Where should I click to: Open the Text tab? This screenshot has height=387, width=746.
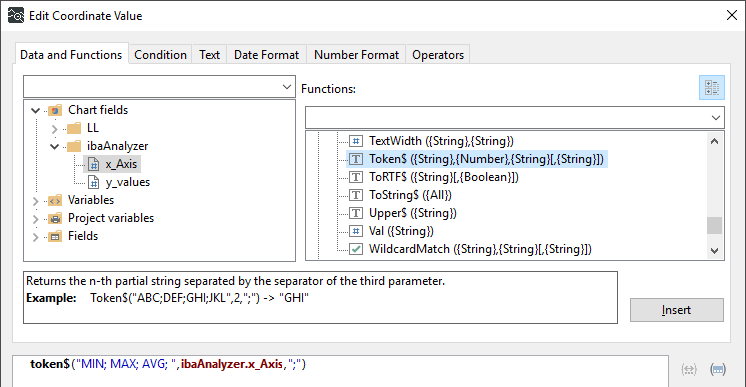coord(209,55)
